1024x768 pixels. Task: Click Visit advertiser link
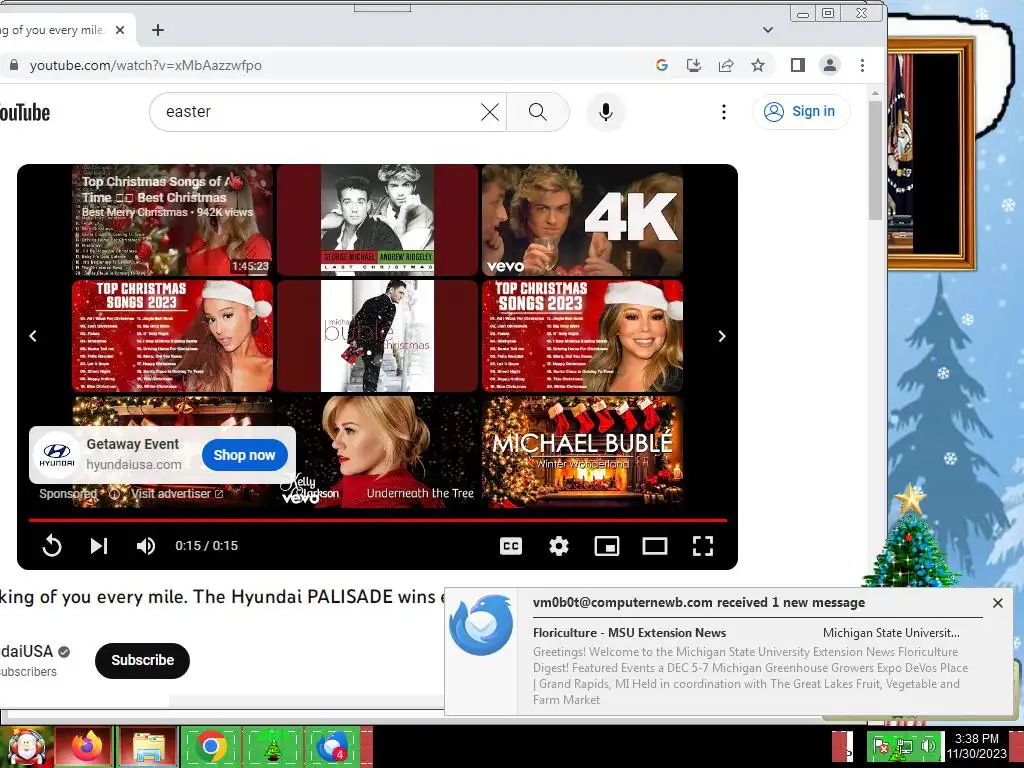click(177, 494)
